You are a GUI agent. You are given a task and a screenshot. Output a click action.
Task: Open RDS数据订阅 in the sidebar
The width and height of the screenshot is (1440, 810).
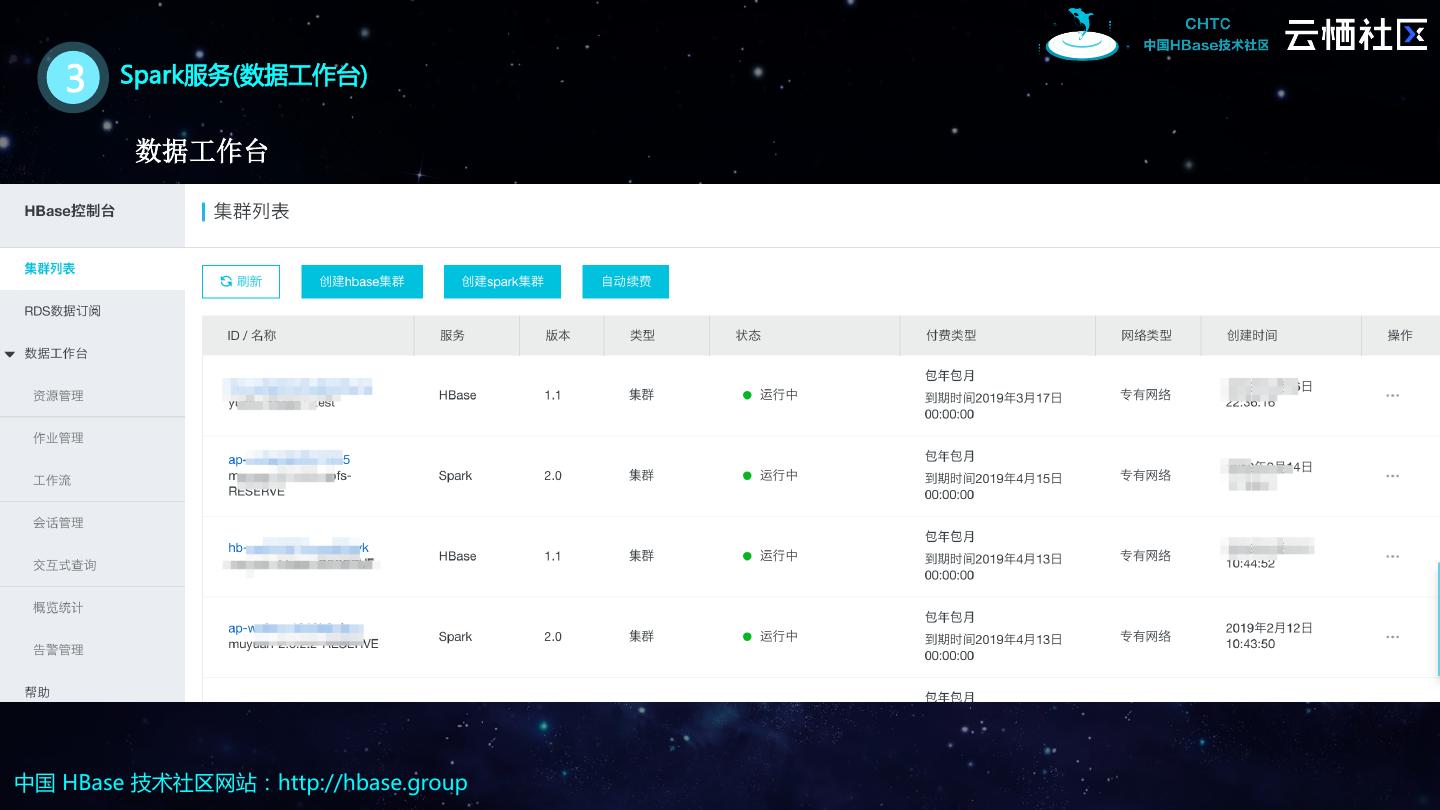click(62, 311)
